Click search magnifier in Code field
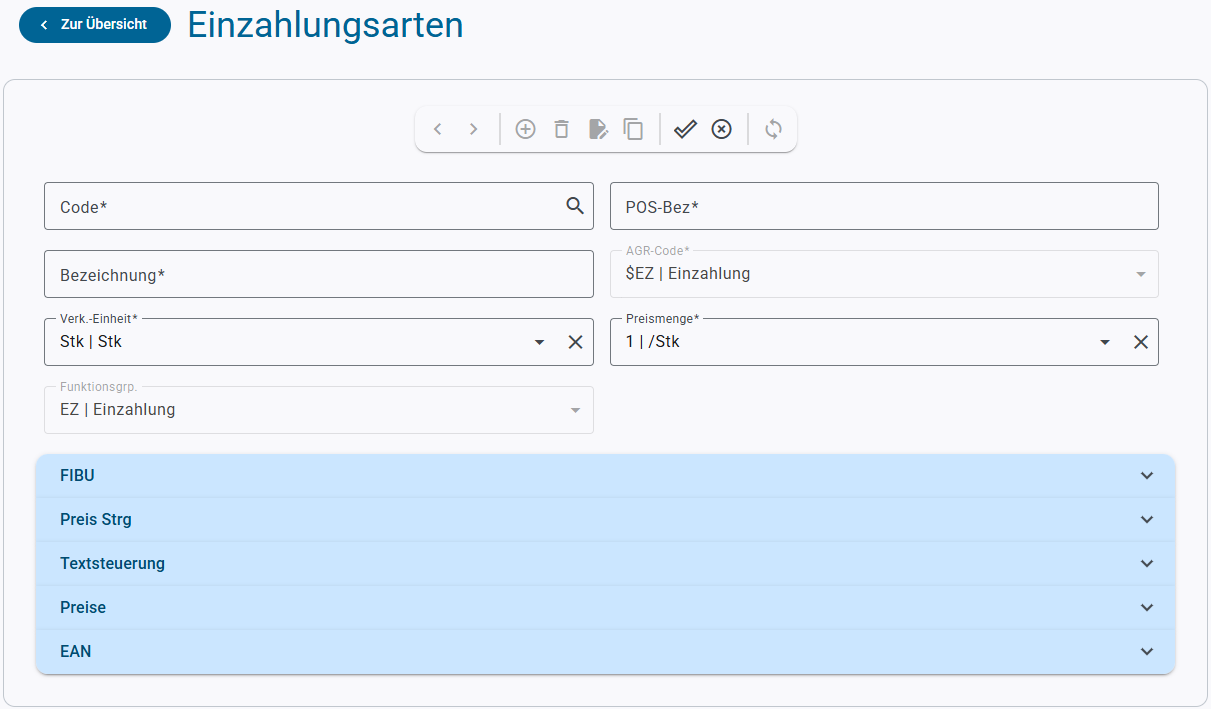 [x=575, y=206]
